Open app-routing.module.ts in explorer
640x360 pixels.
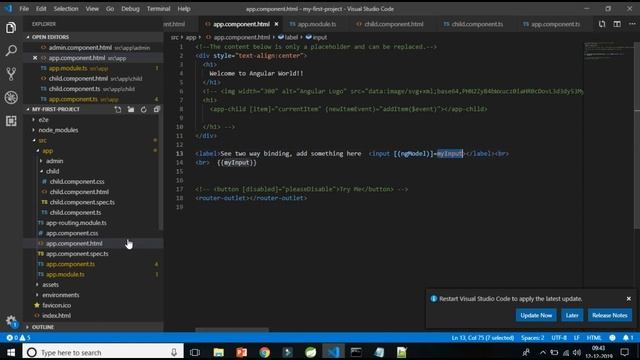pyautogui.click(x=76, y=223)
